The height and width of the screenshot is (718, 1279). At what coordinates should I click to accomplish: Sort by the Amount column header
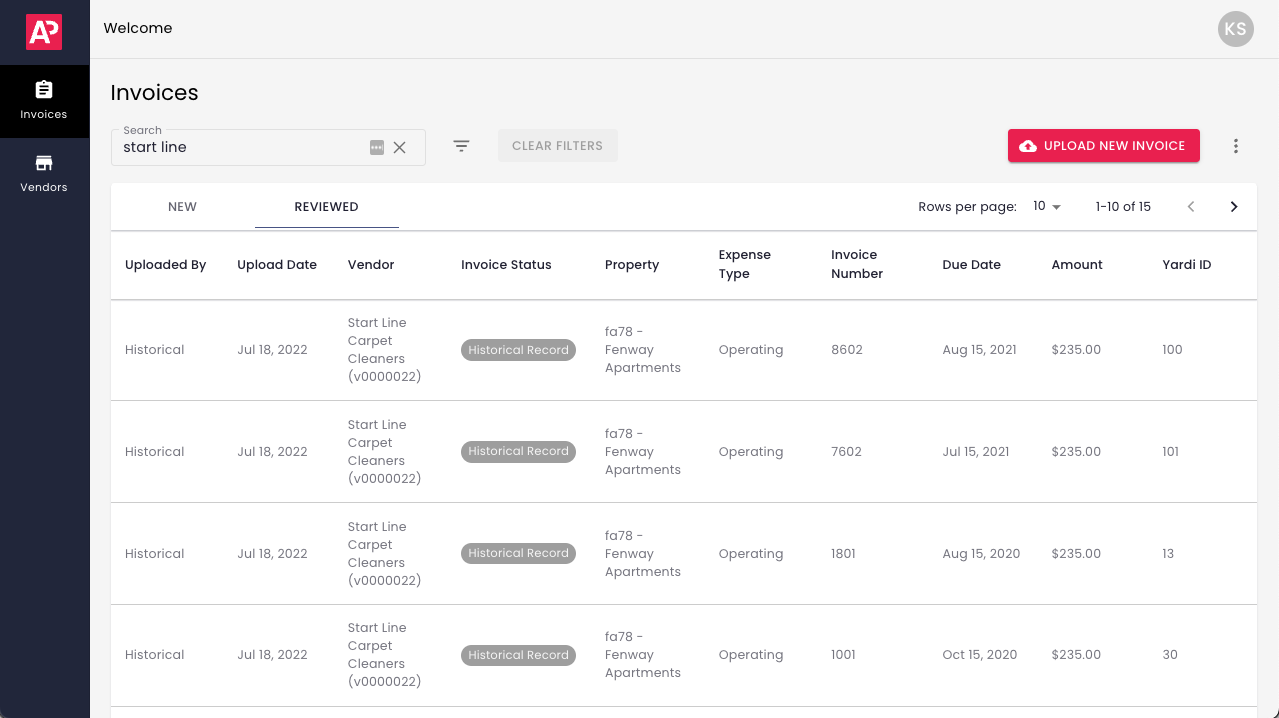[x=1077, y=265]
